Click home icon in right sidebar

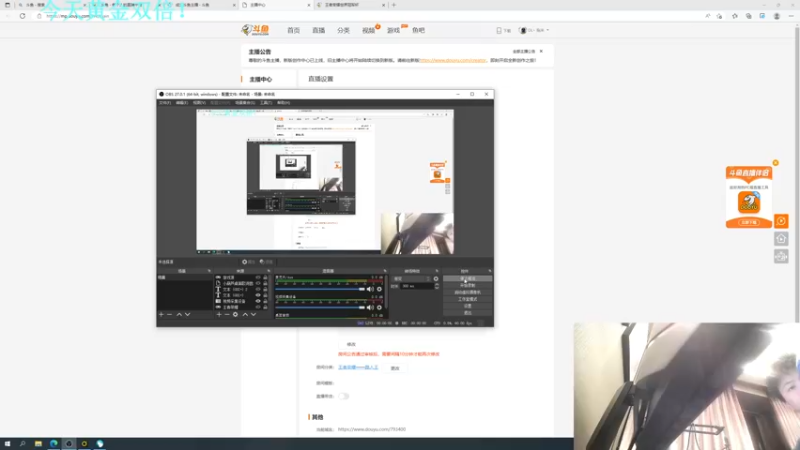[x=781, y=239]
